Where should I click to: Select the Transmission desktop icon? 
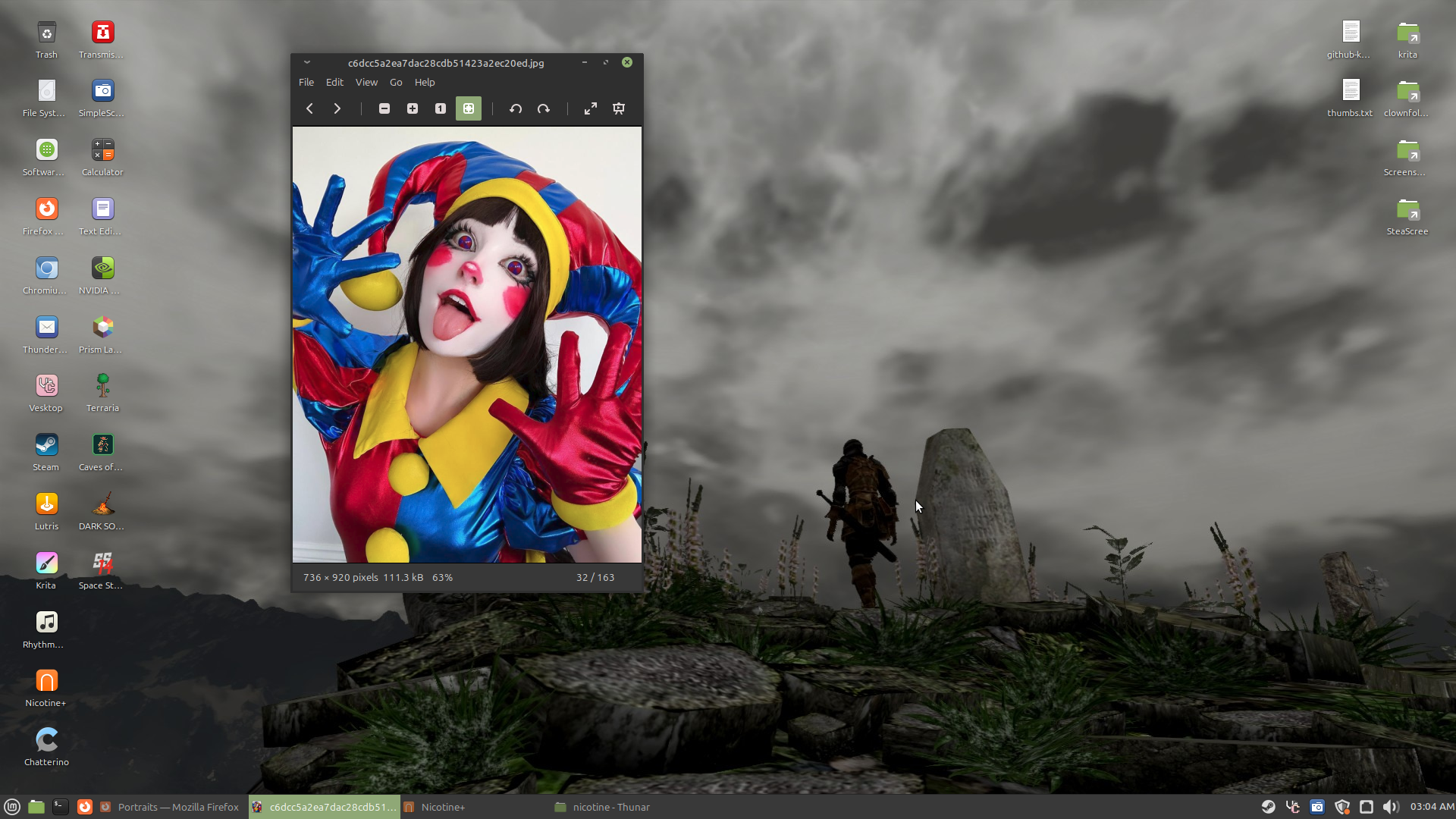(102, 39)
